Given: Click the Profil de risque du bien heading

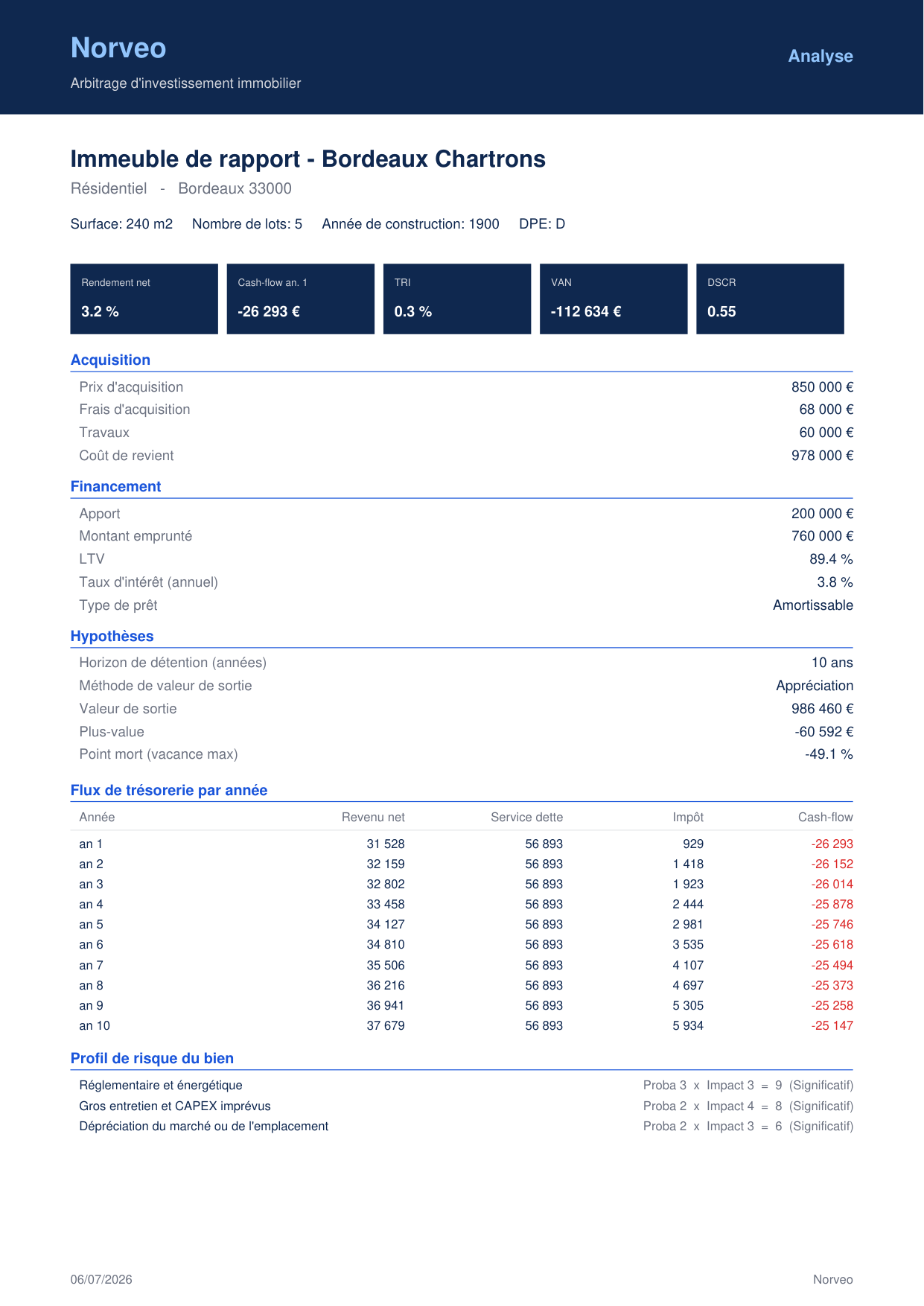Looking at the screenshot, I should [x=152, y=1059].
